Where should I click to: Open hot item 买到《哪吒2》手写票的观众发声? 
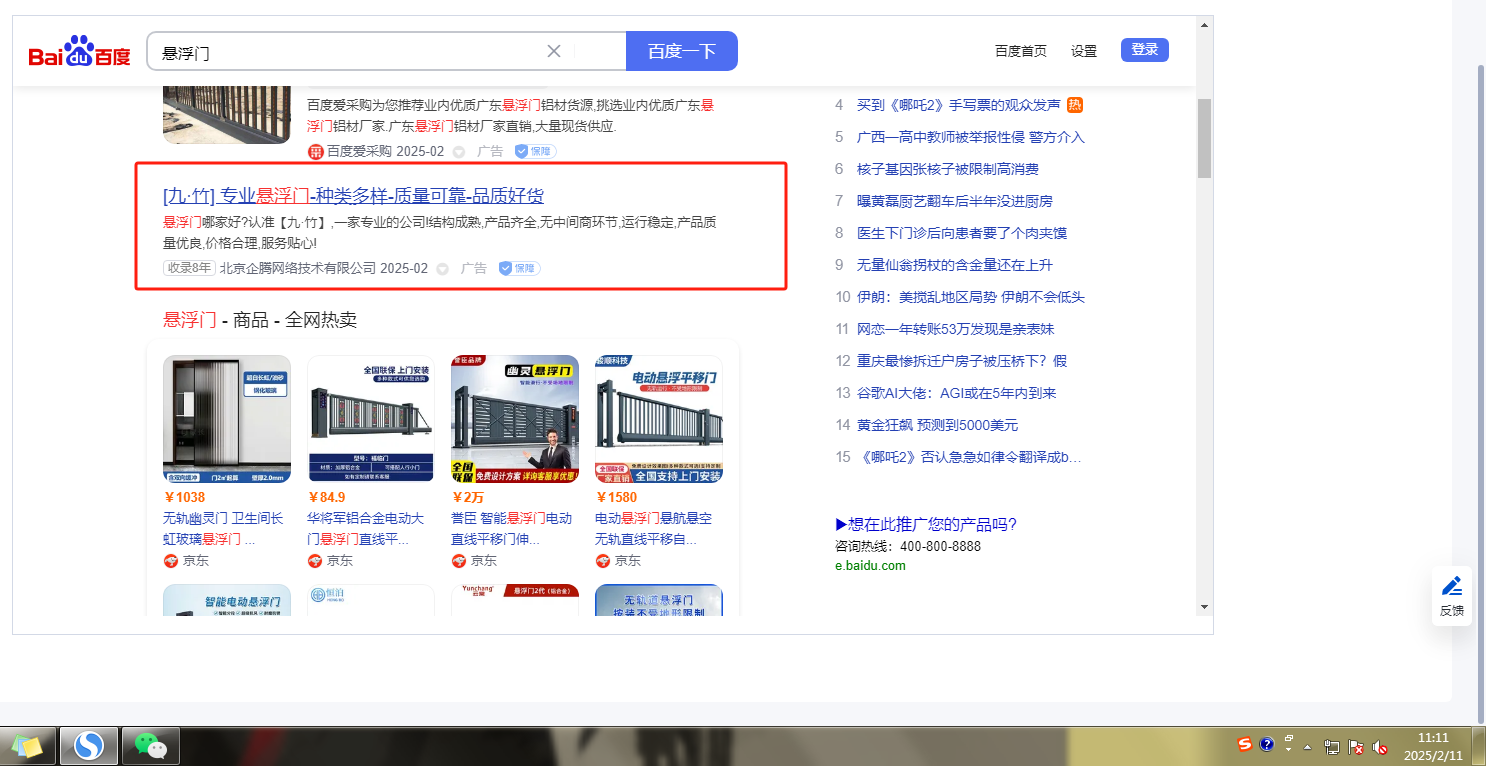click(x=959, y=105)
